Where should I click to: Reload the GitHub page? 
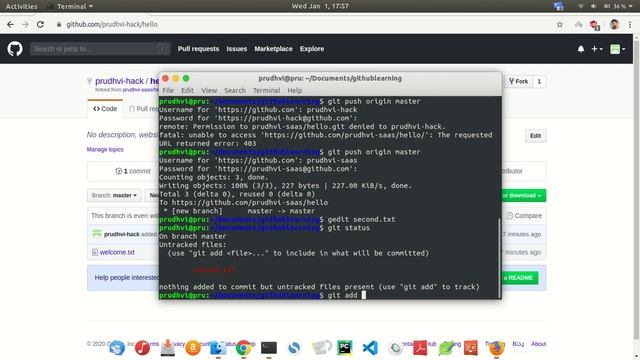click(40, 24)
